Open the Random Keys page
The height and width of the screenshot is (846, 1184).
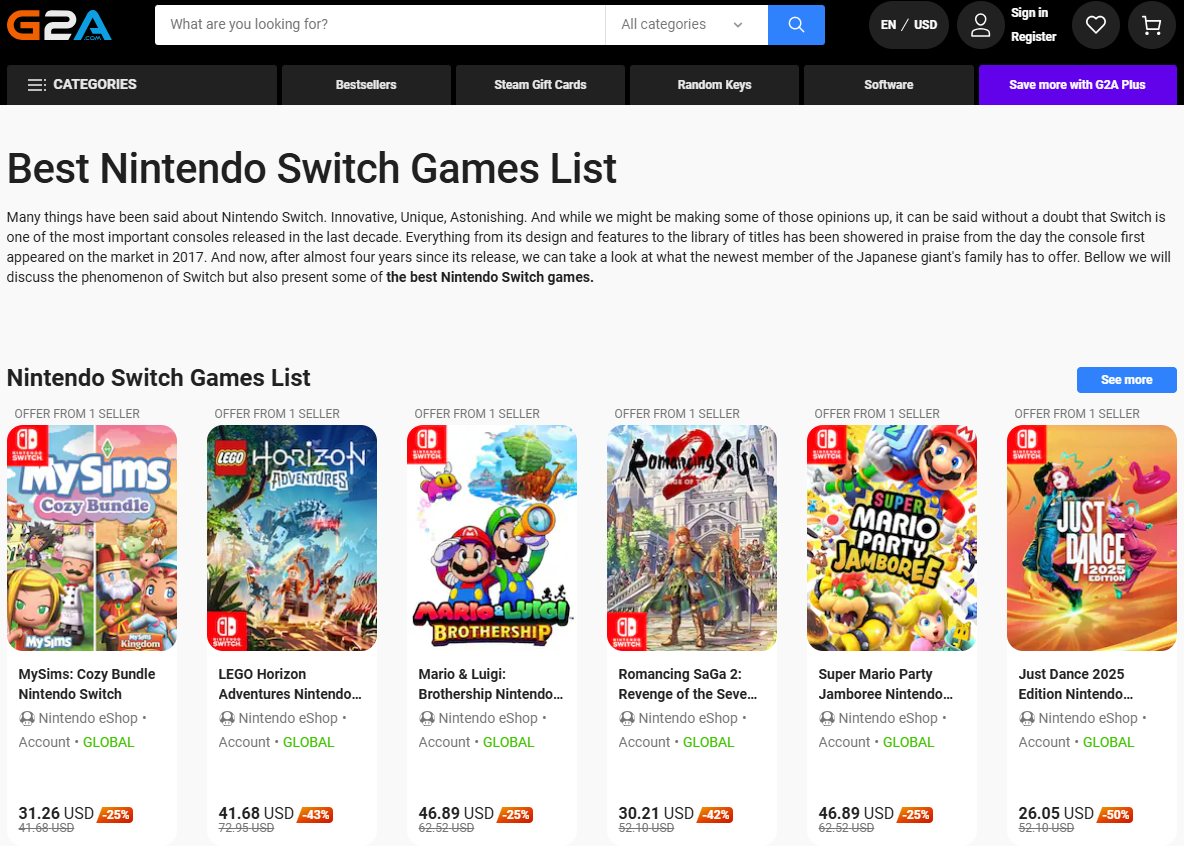click(x=713, y=84)
